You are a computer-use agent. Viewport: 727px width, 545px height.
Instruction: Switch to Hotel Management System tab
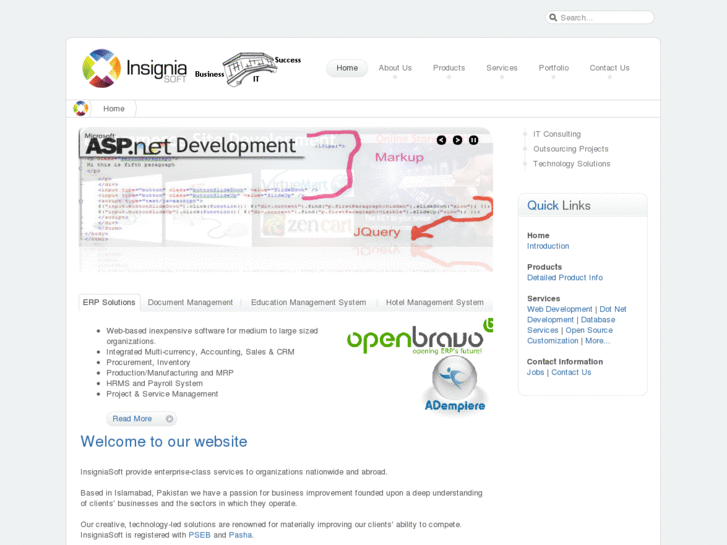coord(434,302)
